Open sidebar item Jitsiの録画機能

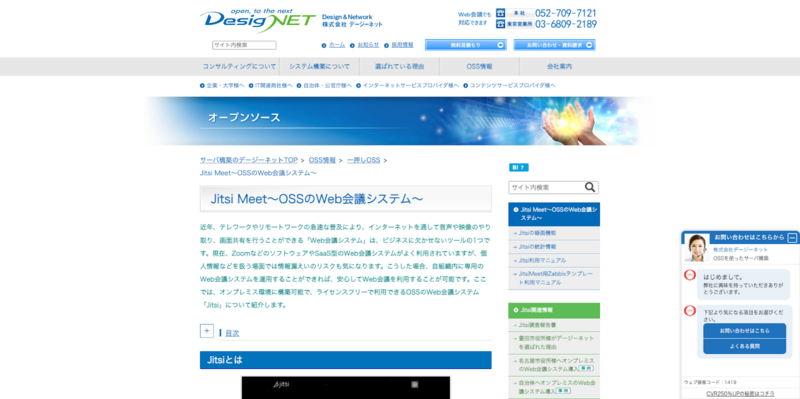click(554, 233)
